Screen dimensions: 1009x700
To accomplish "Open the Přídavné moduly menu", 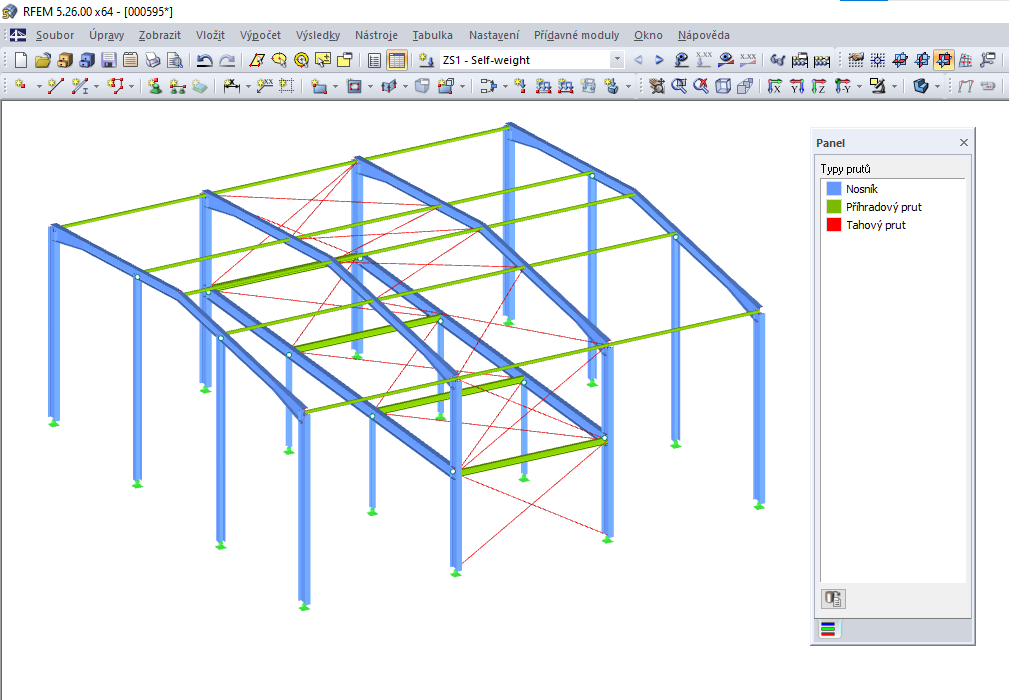I will click(x=577, y=35).
